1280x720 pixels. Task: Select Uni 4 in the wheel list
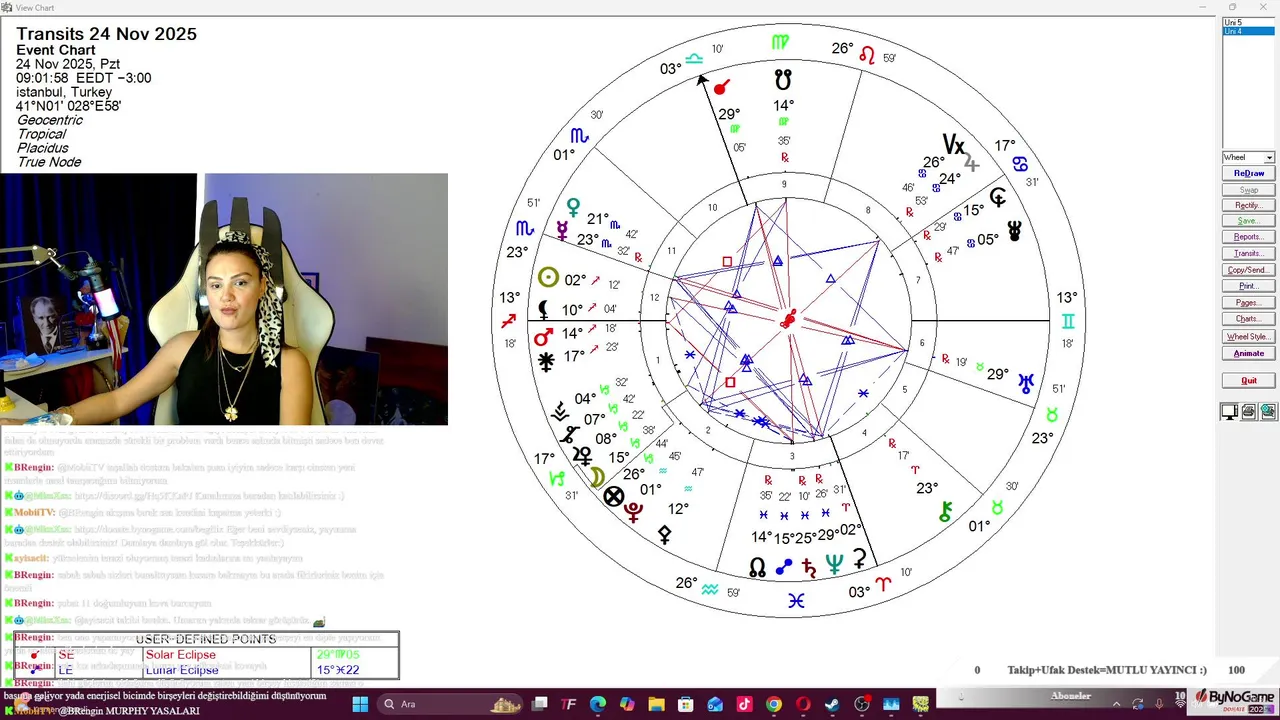(x=1248, y=31)
